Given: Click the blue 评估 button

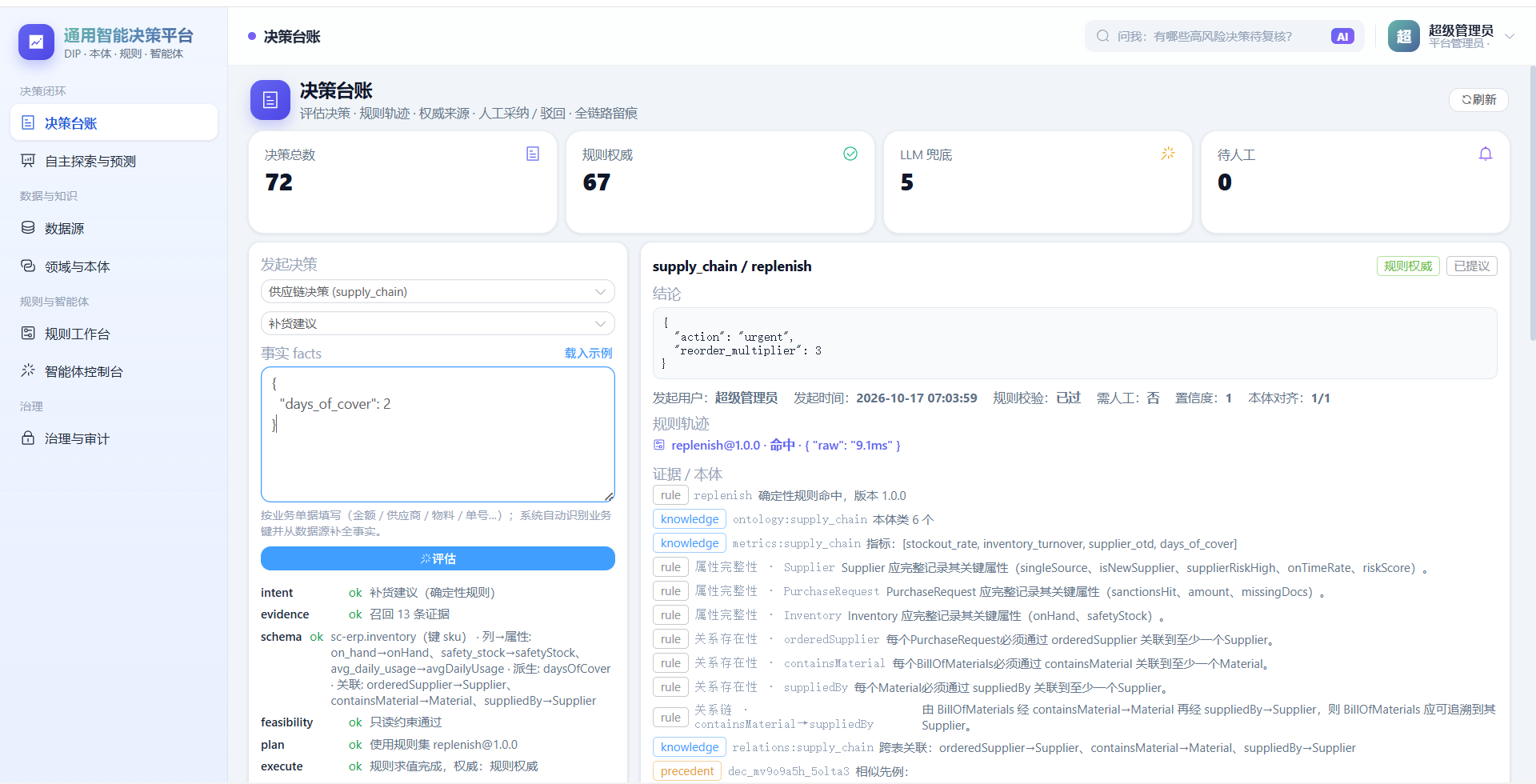Looking at the screenshot, I should (x=438, y=558).
